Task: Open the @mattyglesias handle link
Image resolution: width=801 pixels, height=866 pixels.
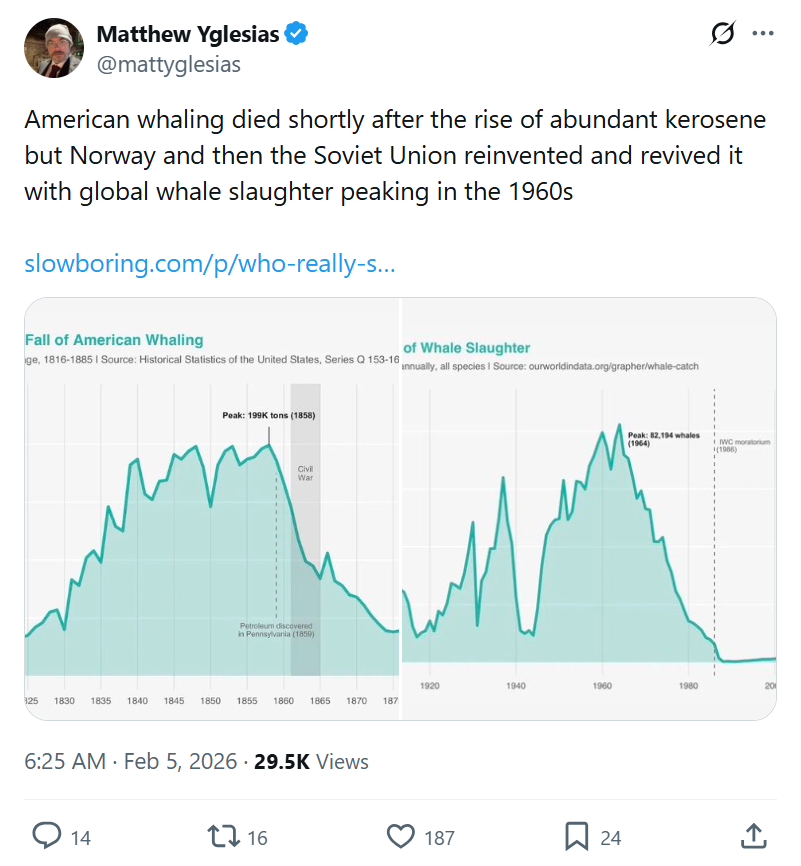Action: 168,65
